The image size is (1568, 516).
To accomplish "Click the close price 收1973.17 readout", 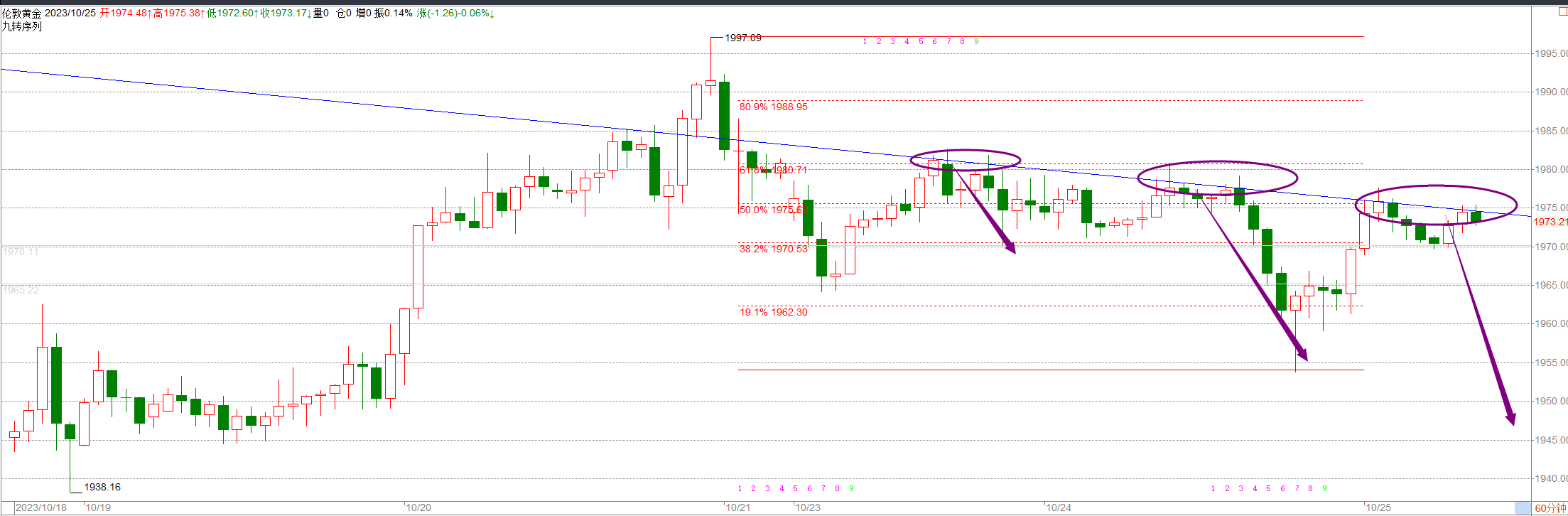I will tap(286, 13).
